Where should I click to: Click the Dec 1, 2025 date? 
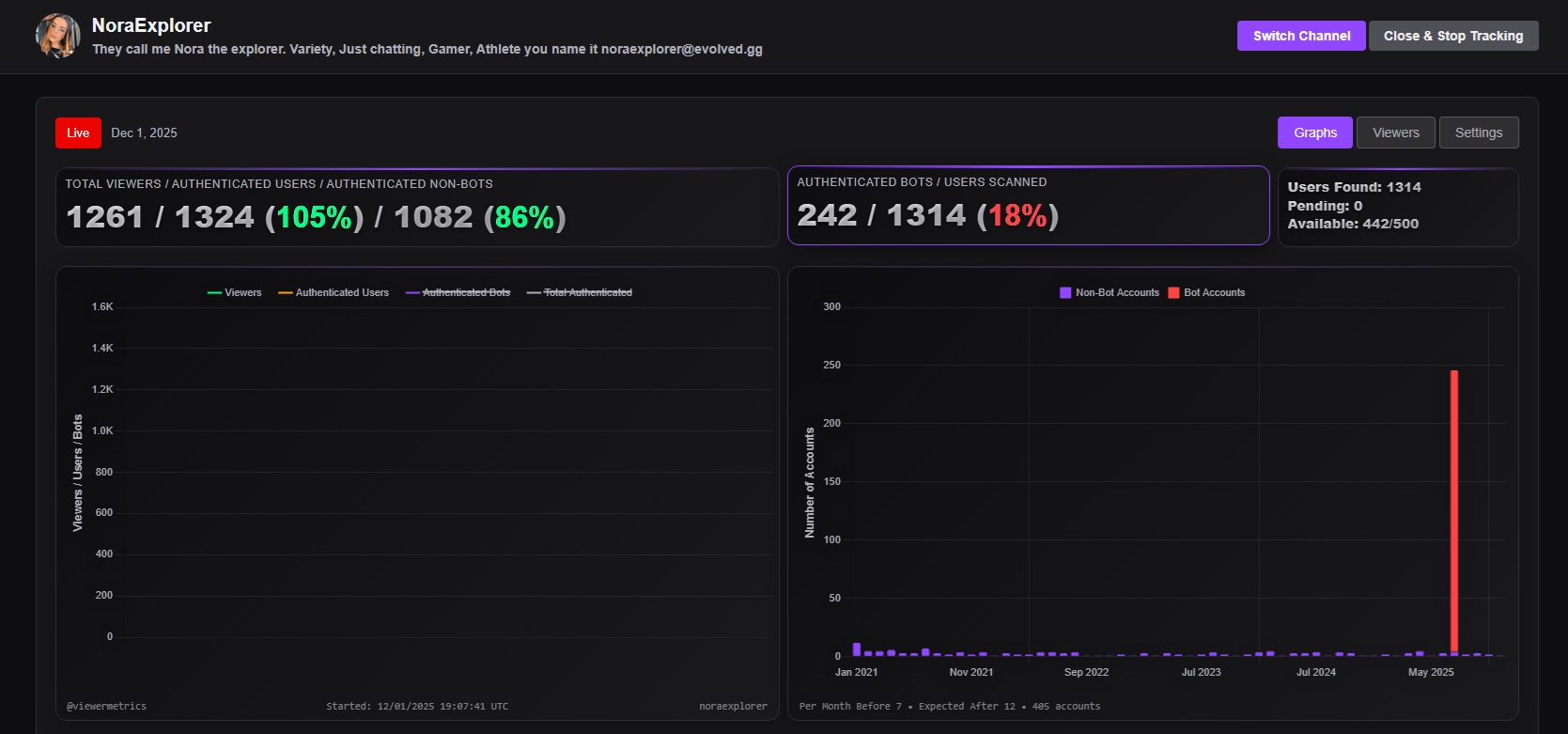(x=144, y=133)
